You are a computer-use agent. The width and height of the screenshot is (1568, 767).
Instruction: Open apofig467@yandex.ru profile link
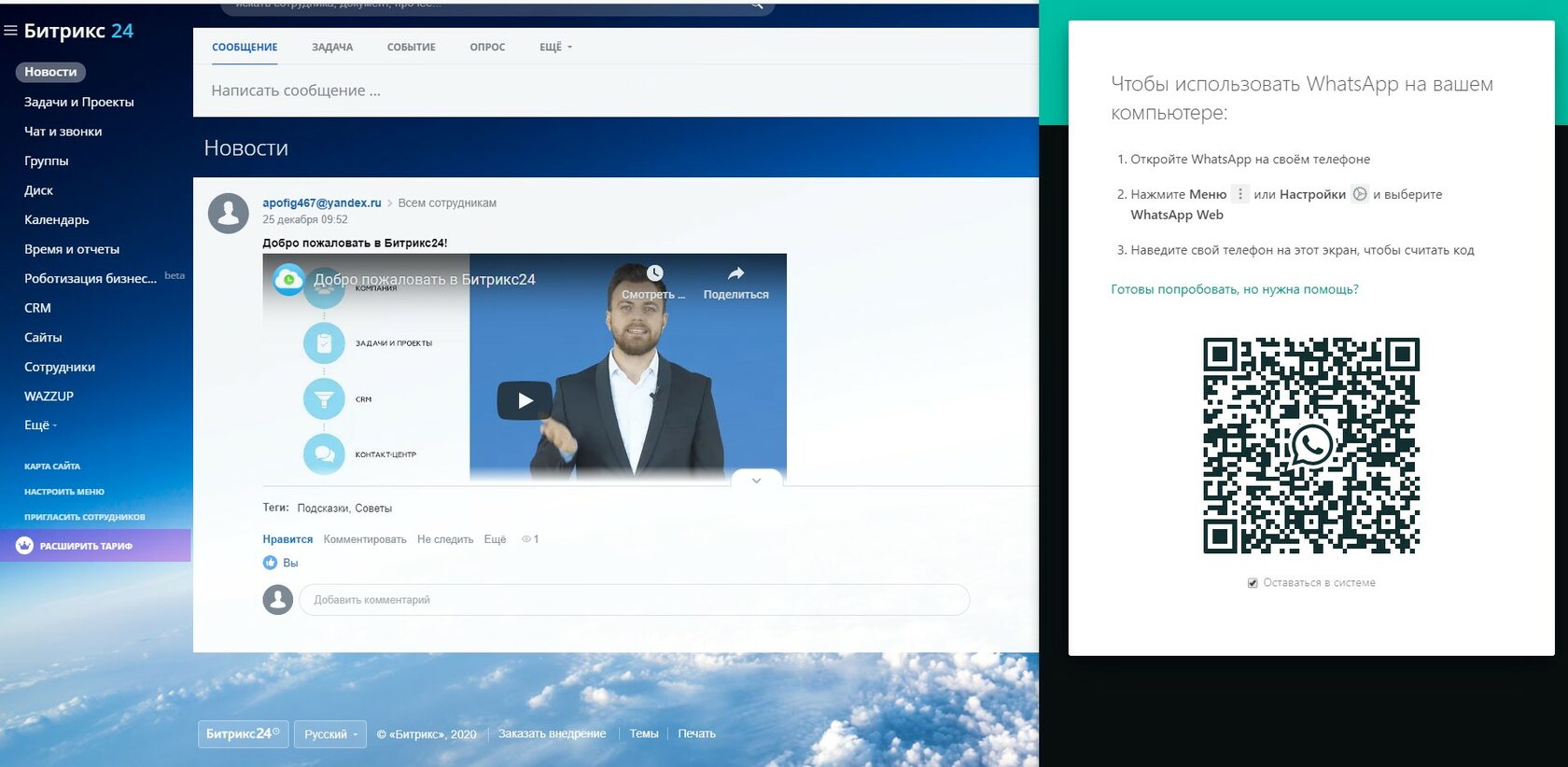tap(322, 202)
